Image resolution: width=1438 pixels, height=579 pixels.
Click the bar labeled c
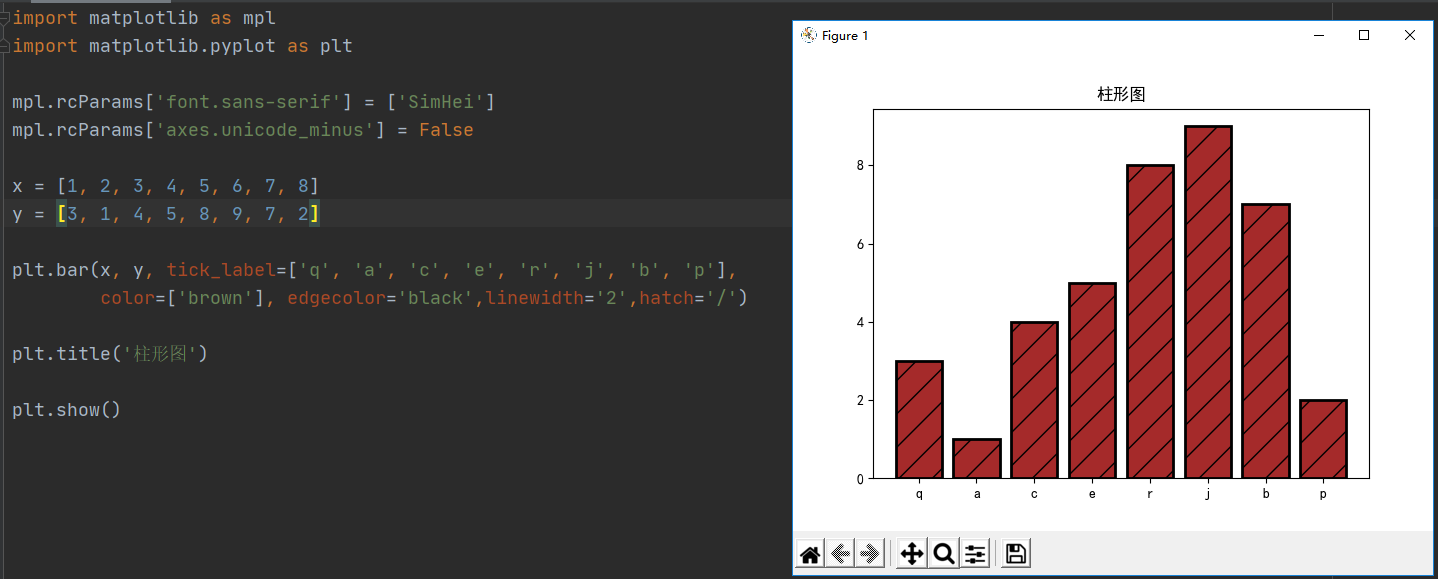1035,400
